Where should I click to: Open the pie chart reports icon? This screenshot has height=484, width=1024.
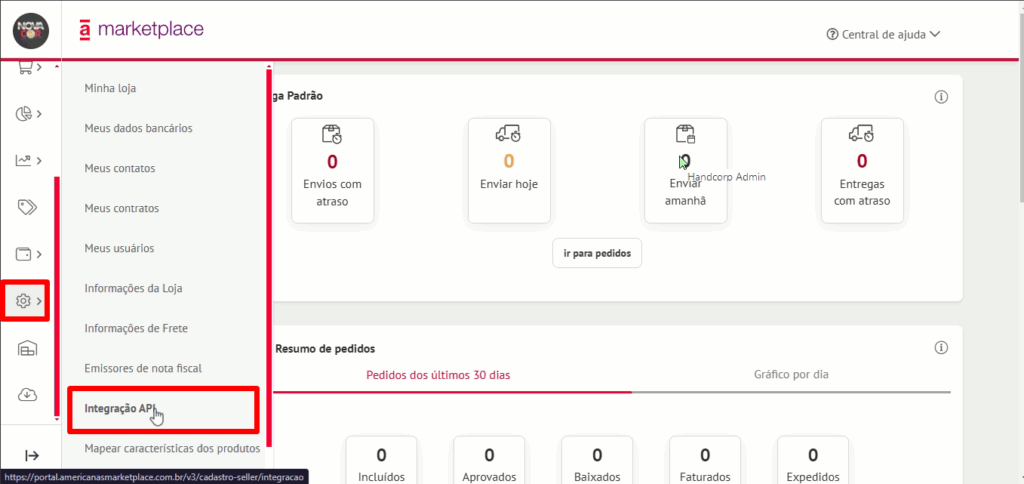[x=28, y=114]
